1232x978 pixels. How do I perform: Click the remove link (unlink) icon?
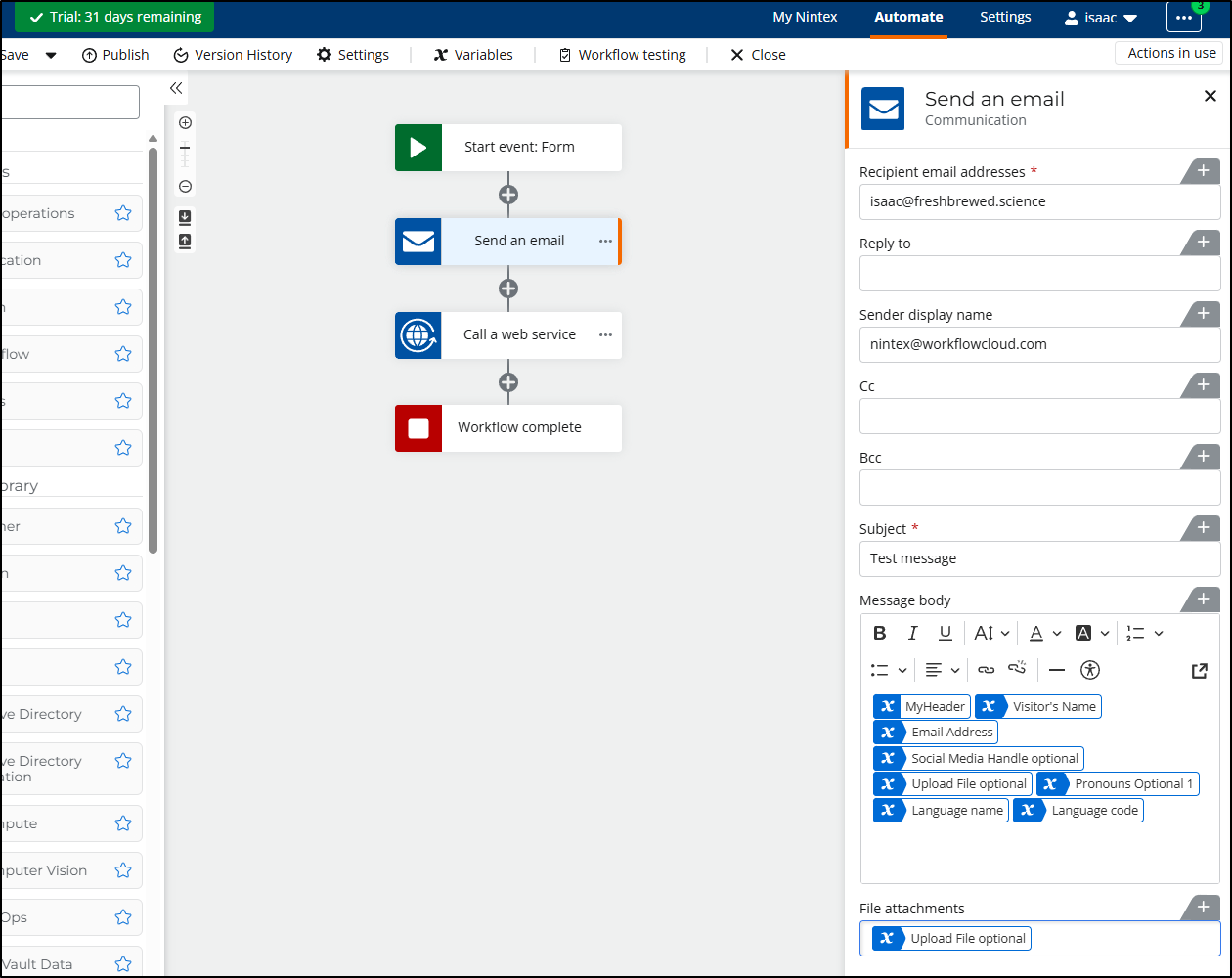point(1018,669)
